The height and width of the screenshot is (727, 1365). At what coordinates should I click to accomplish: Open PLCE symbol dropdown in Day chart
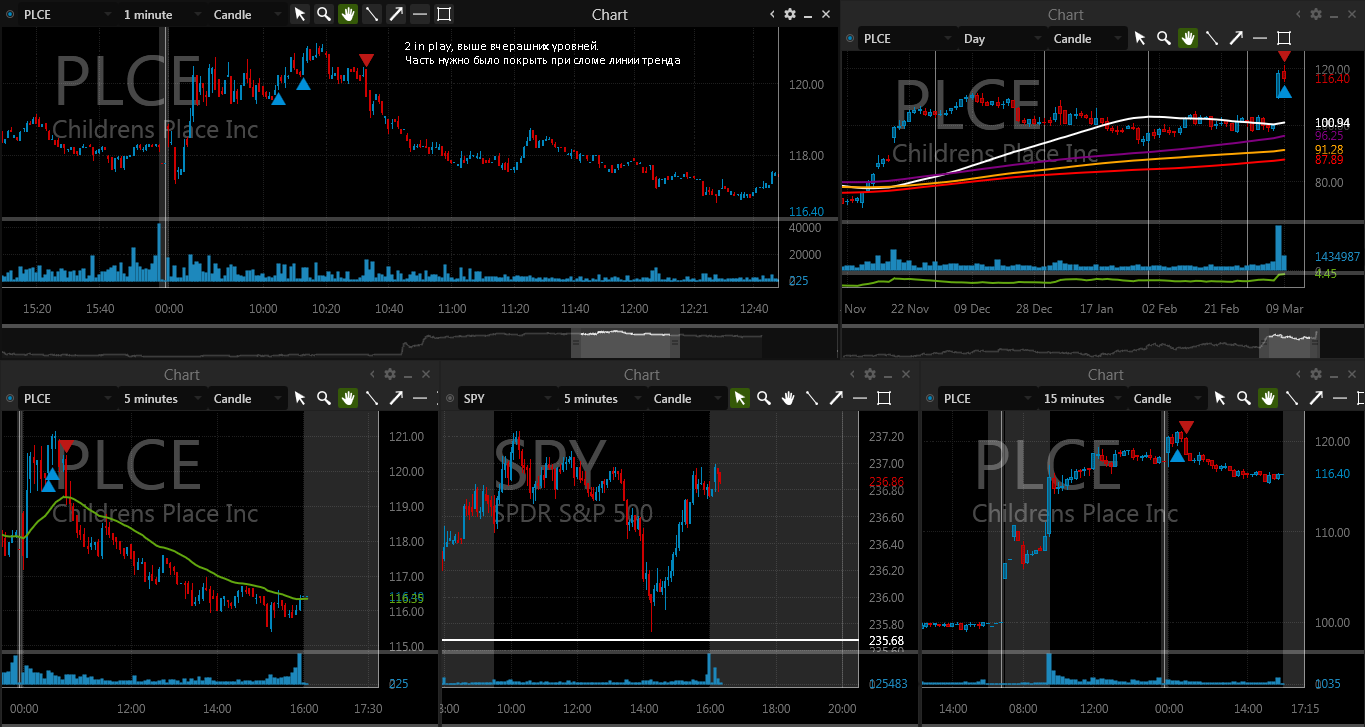tap(906, 38)
